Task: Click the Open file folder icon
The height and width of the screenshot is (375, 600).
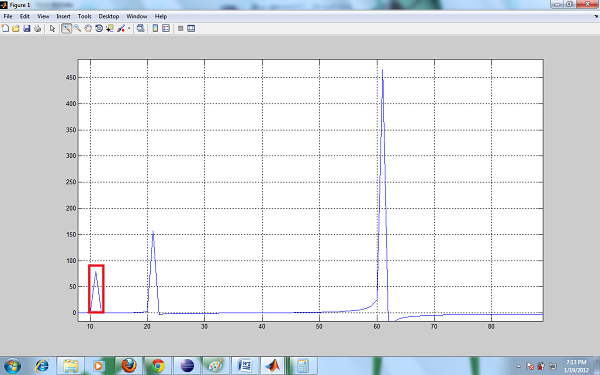Action: tap(16, 28)
